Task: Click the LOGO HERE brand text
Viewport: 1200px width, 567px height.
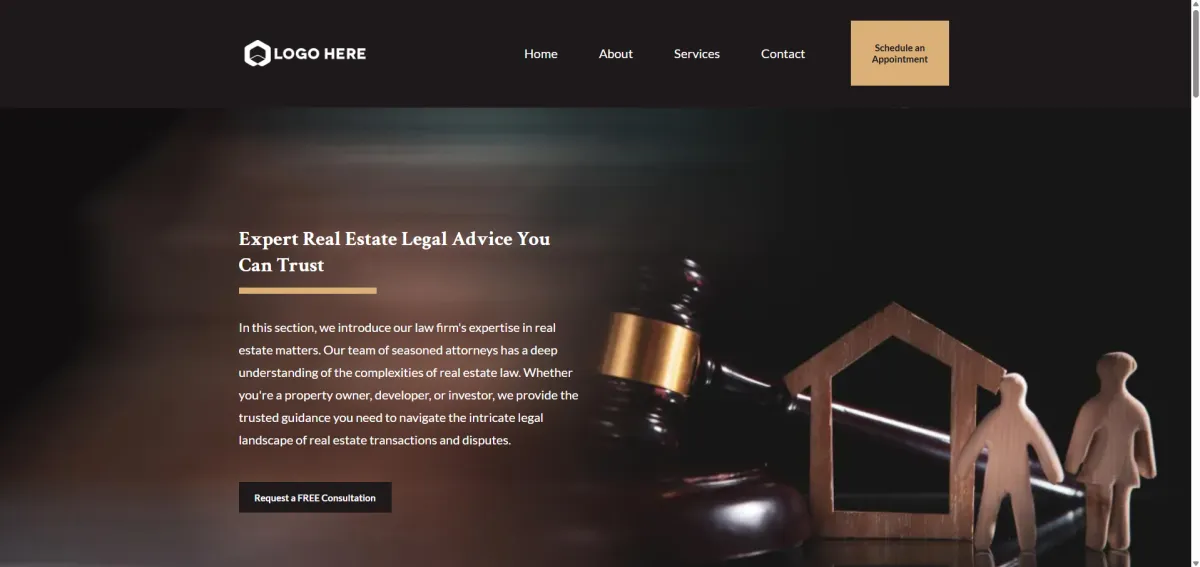Action: (x=320, y=54)
